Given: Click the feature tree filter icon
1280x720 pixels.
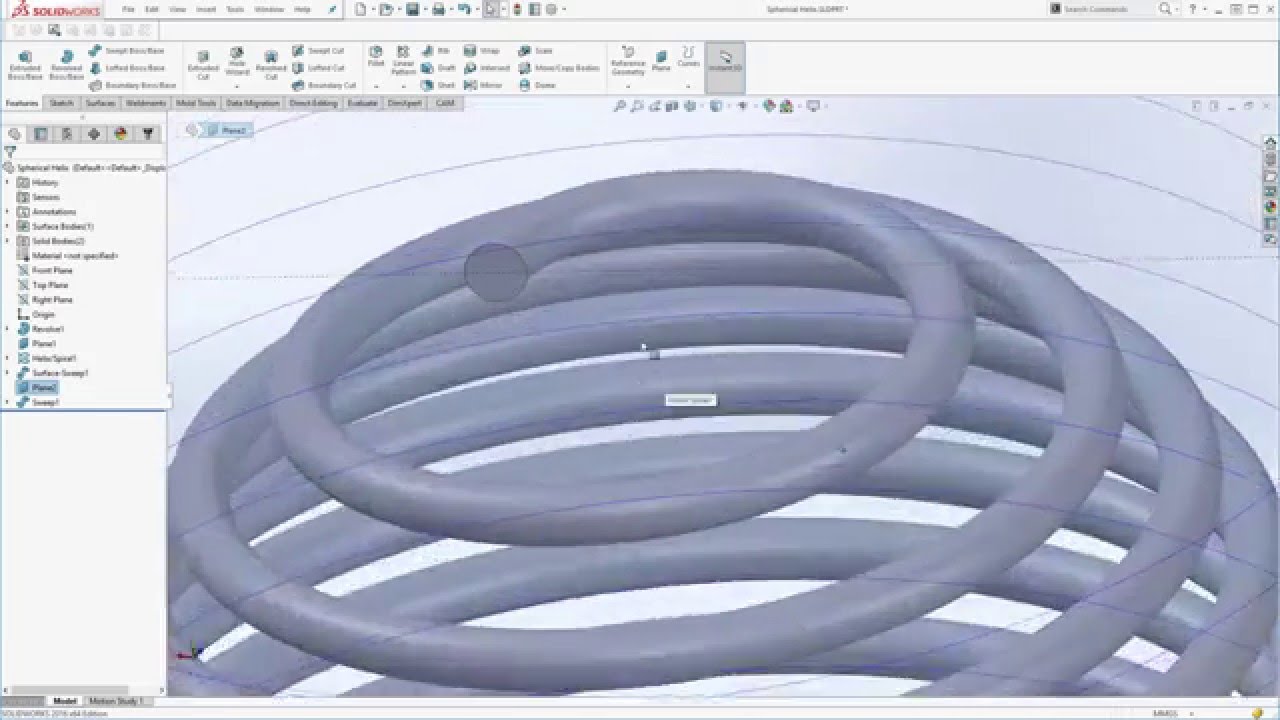Looking at the screenshot, I should click(x=10, y=152).
